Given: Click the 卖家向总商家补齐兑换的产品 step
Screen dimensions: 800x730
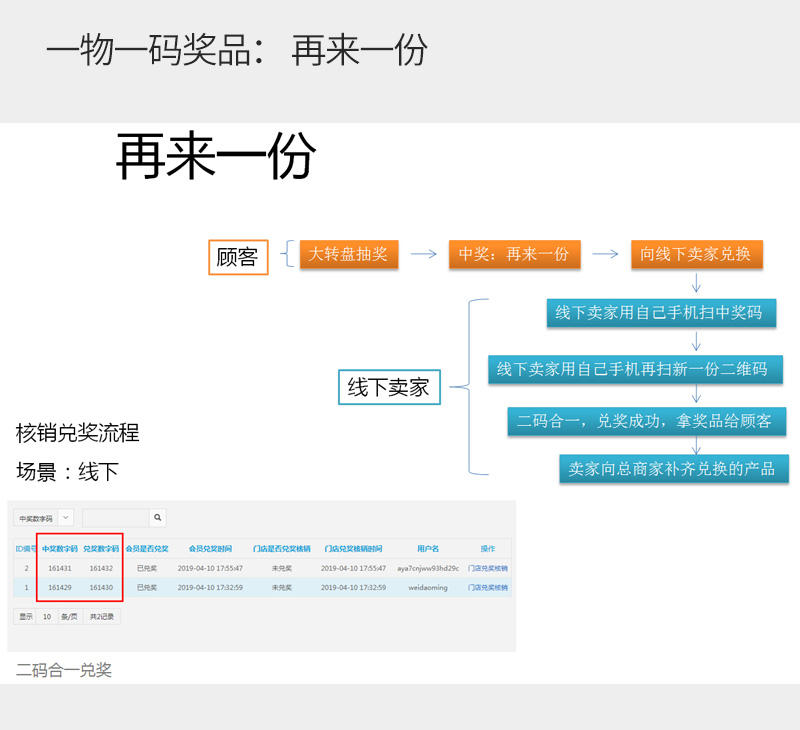Looking at the screenshot, I should click(x=671, y=469).
